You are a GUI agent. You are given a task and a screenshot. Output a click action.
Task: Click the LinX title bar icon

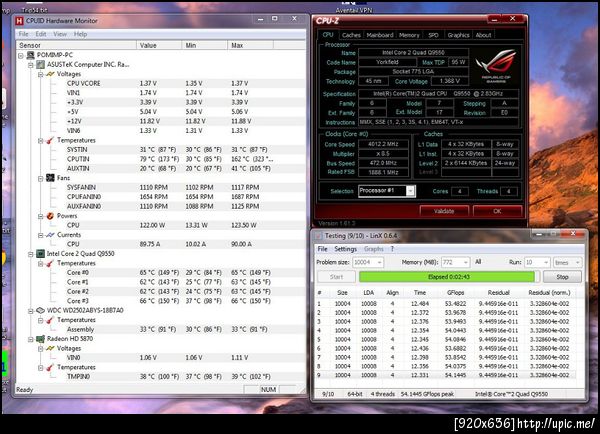tap(318, 236)
